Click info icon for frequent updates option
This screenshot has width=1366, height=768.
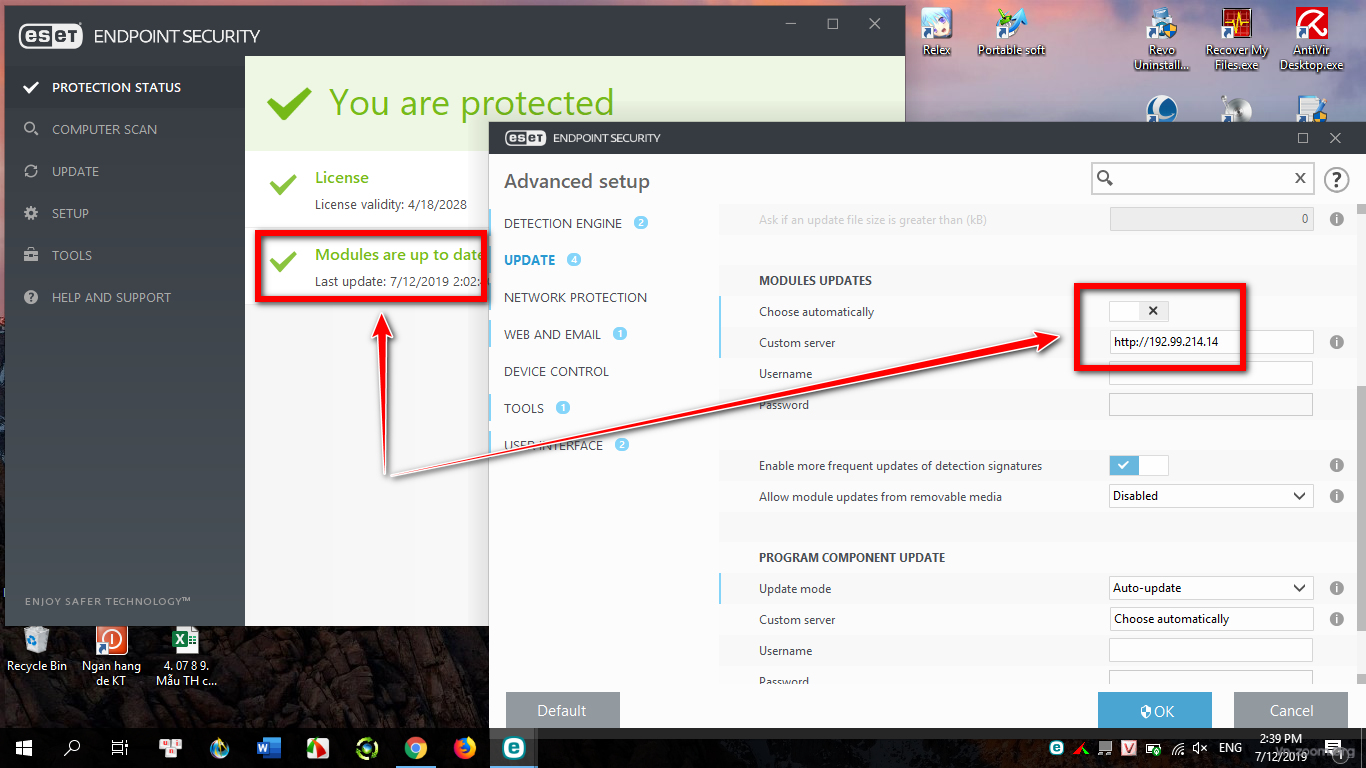(x=1336, y=466)
